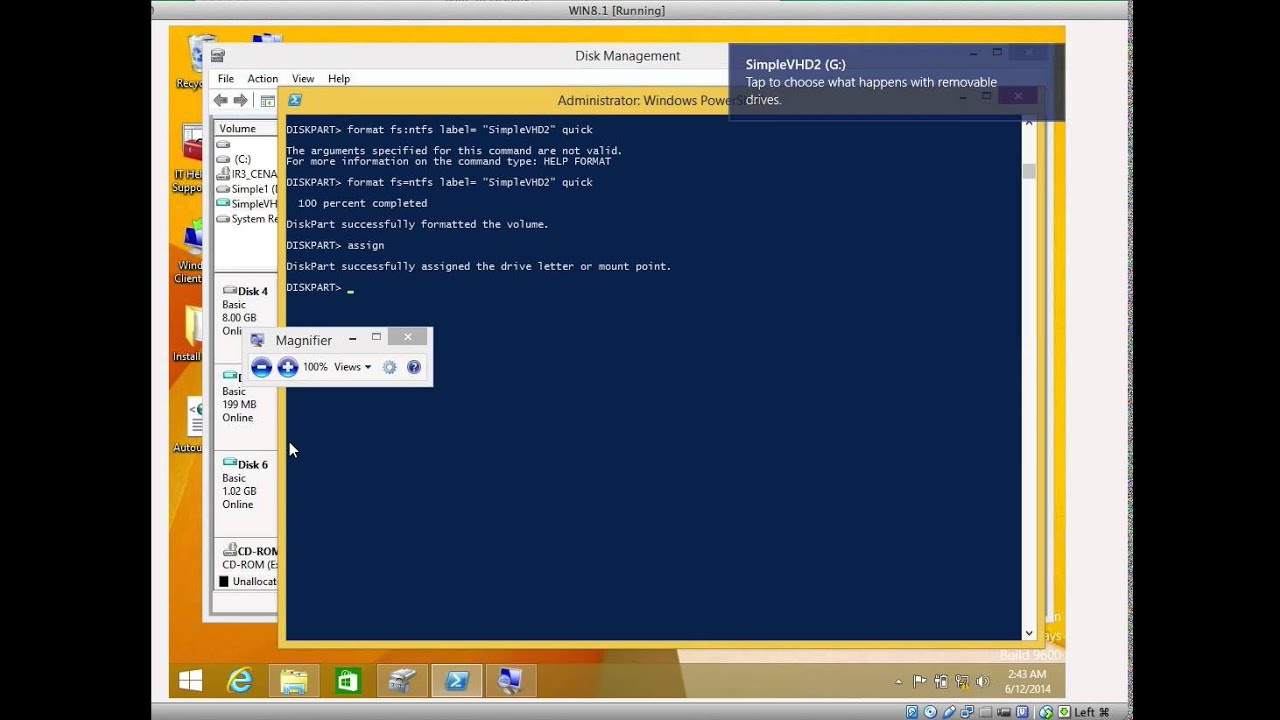Open the Windows Client desktop icon
Image resolution: width=1280 pixels, height=720 pixels.
pos(190,252)
